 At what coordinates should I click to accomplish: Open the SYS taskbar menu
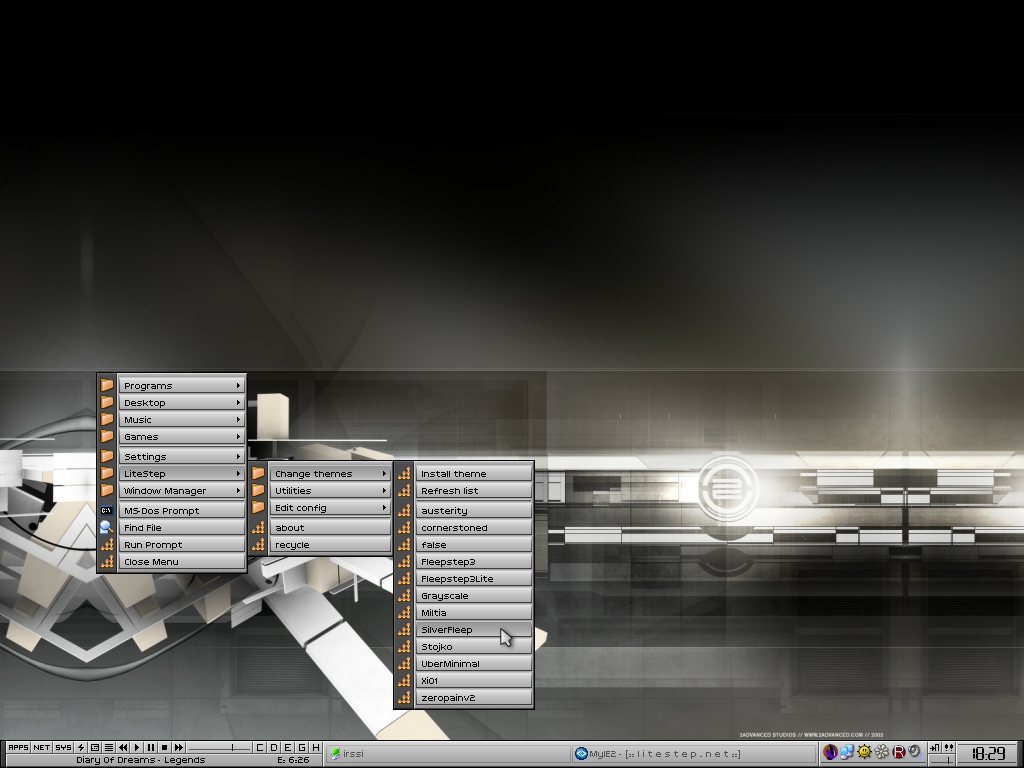coord(63,747)
